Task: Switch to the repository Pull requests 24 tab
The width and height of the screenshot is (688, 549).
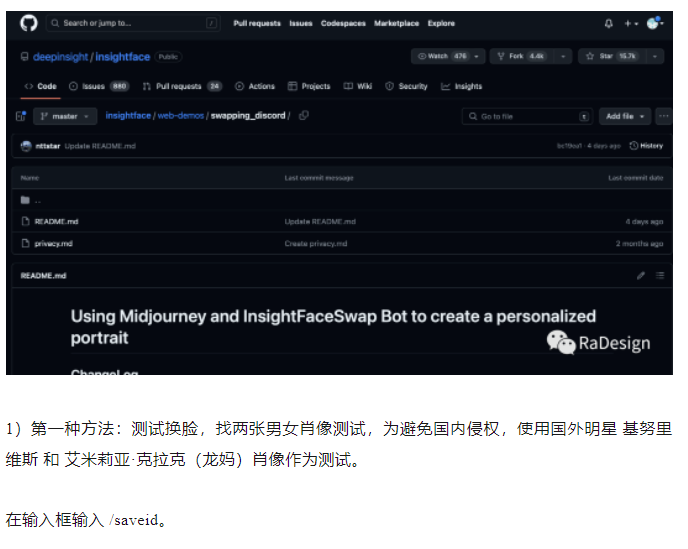Action: tap(183, 86)
